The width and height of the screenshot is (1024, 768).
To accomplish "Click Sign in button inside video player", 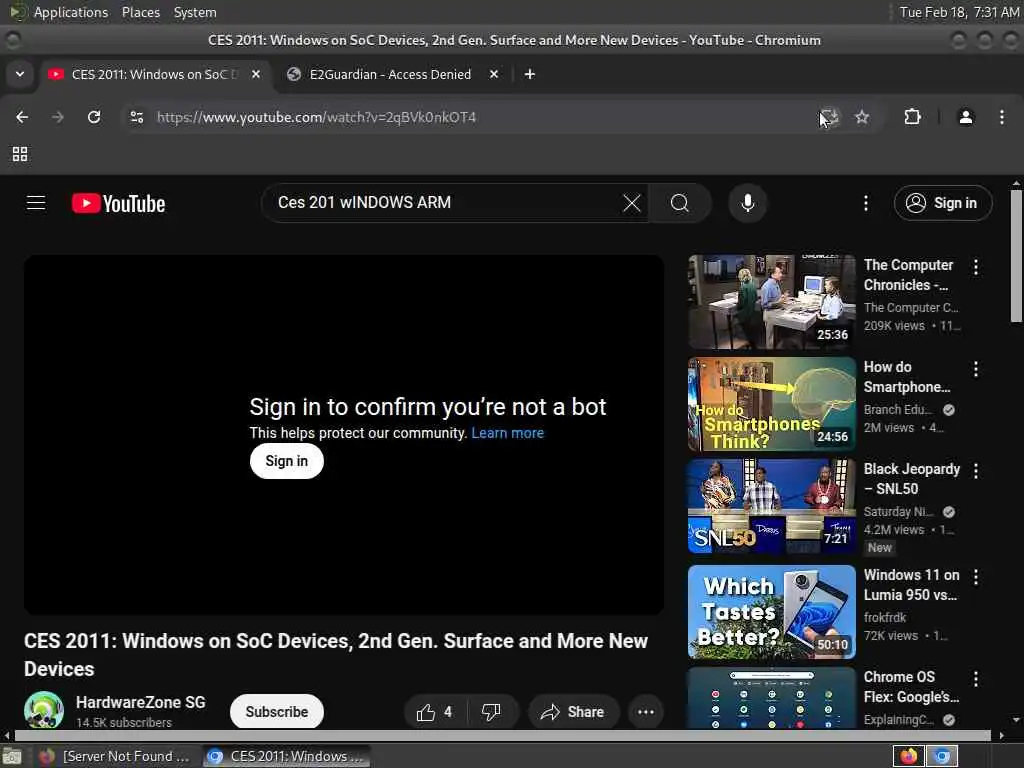I will coord(287,461).
